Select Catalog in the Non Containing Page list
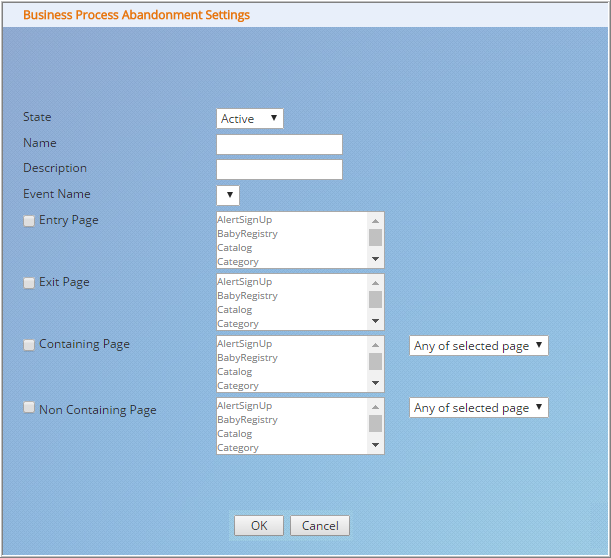 tap(235, 434)
